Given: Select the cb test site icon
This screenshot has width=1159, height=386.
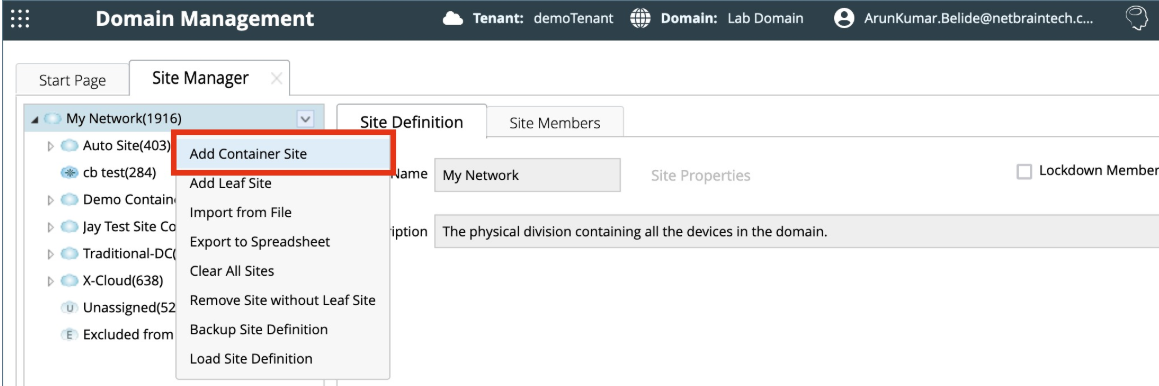Looking at the screenshot, I should click(x=69, y=172).
